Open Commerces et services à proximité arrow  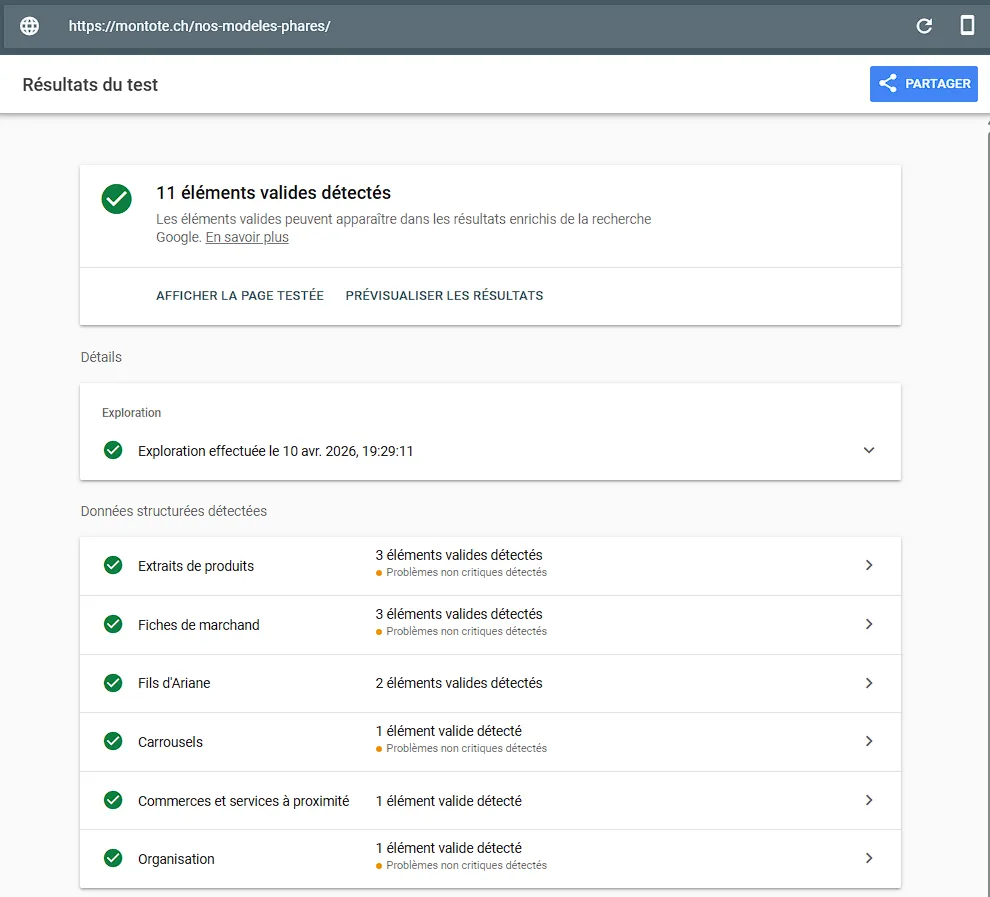tap(868, 800)
